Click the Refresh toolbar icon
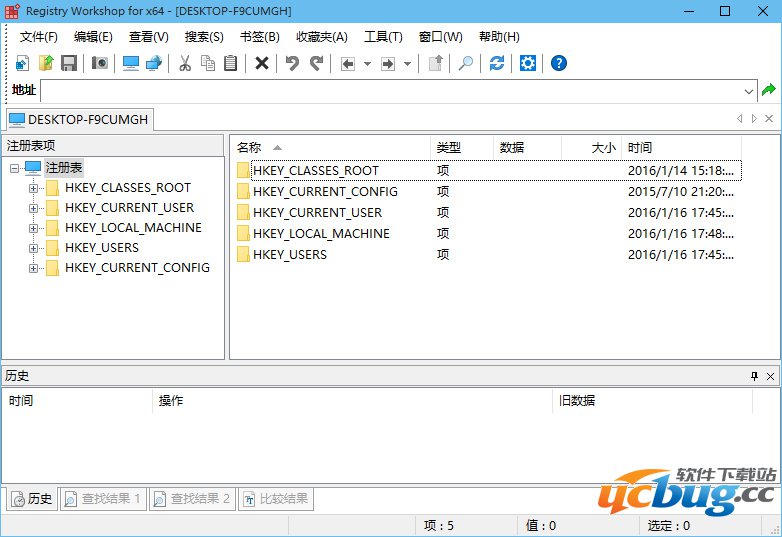This screenshot has width=782, height=537. pyautogui.click(x=497, y=63)
